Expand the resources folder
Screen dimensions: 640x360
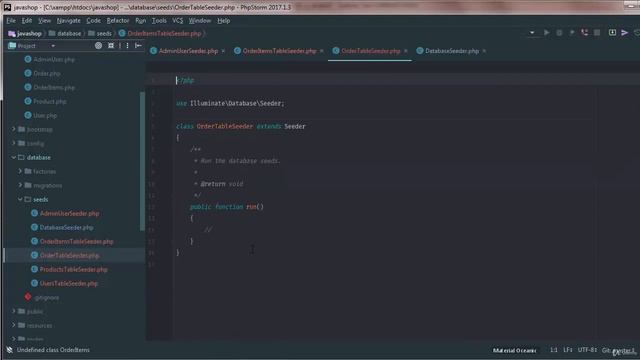(13, 325)
